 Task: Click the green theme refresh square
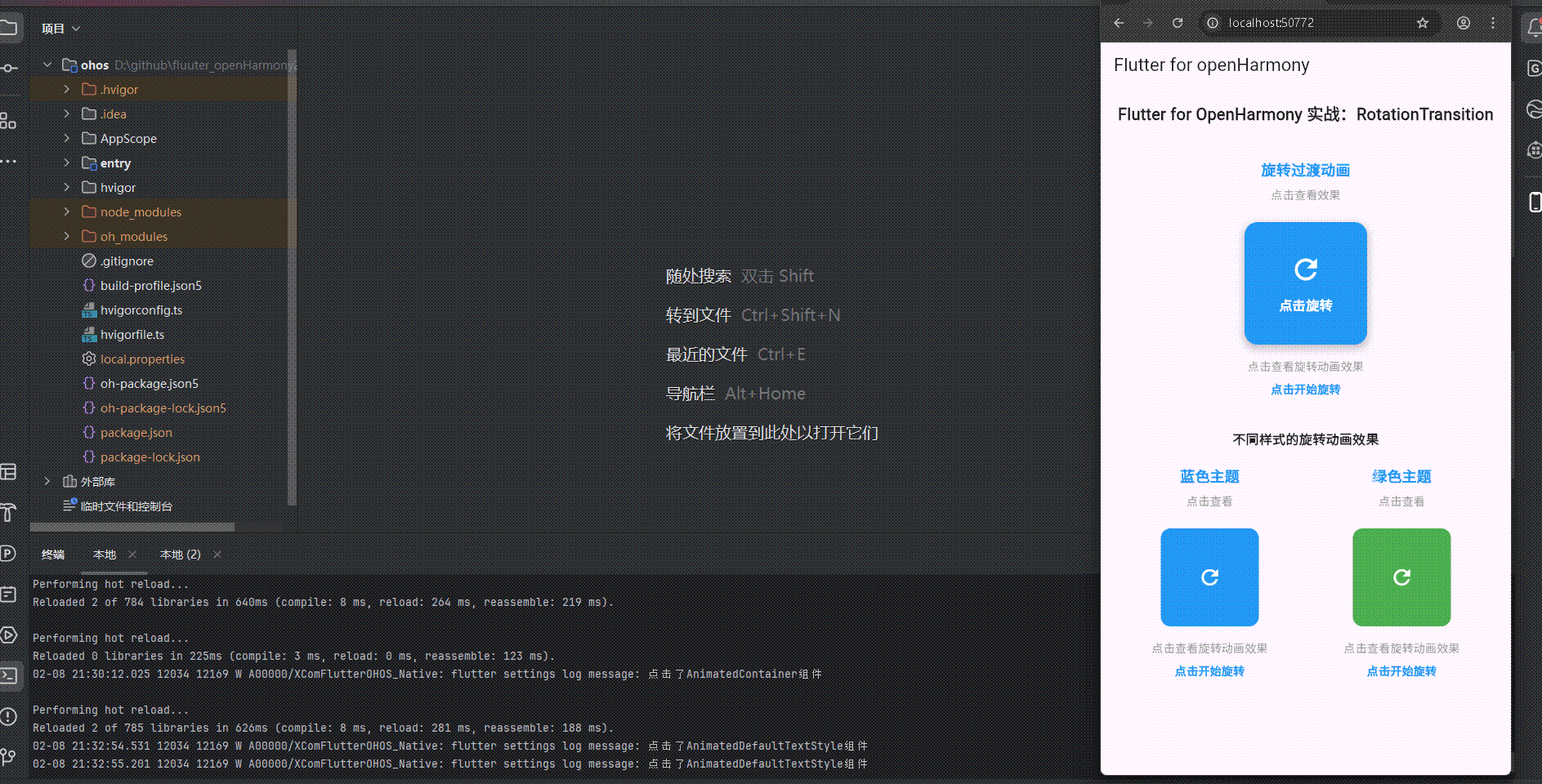[1401, 577]
